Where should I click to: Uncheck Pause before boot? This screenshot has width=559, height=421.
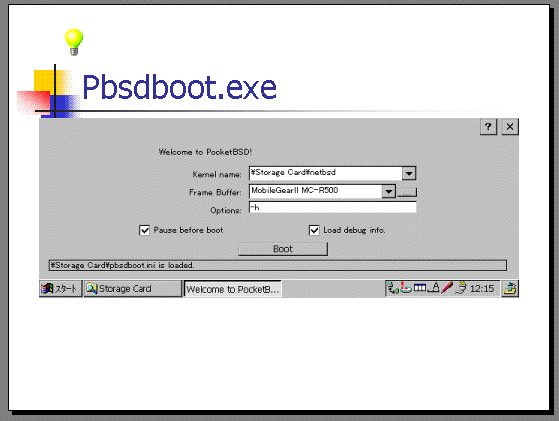(x=144, y=230)
